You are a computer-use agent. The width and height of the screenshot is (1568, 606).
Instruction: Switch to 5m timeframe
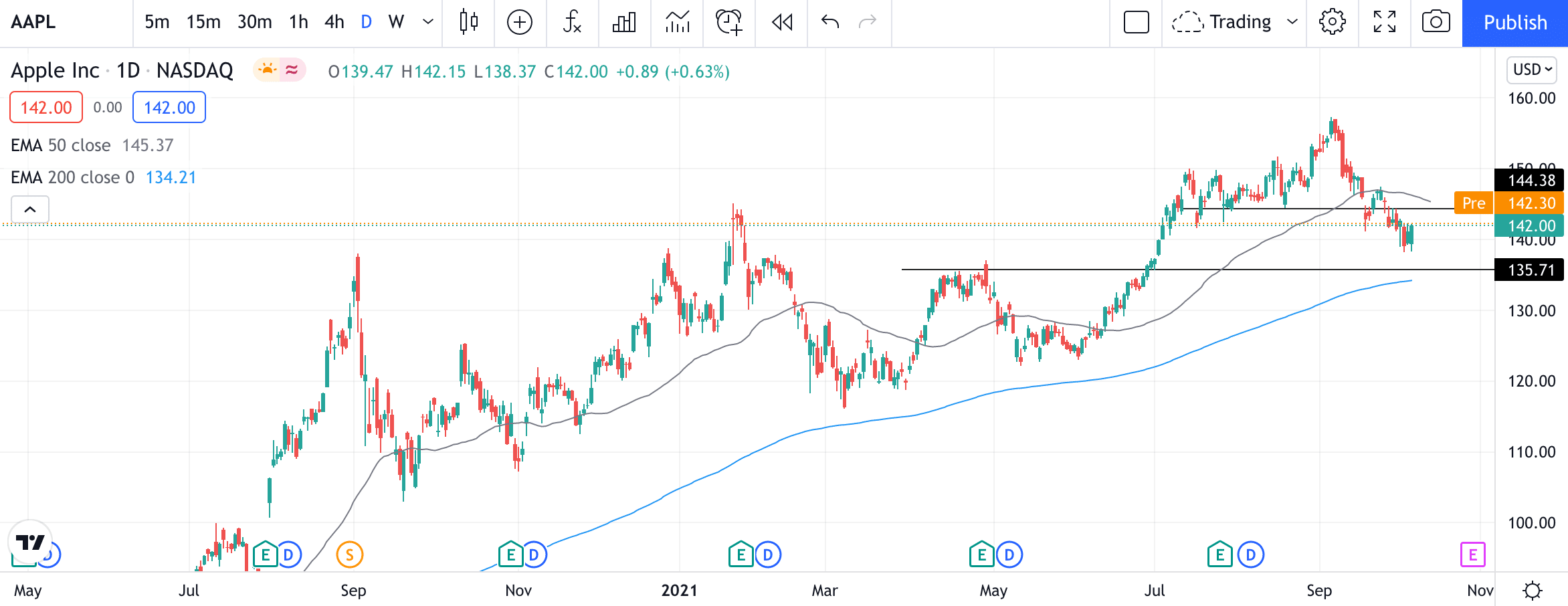(x=157, y=22)
